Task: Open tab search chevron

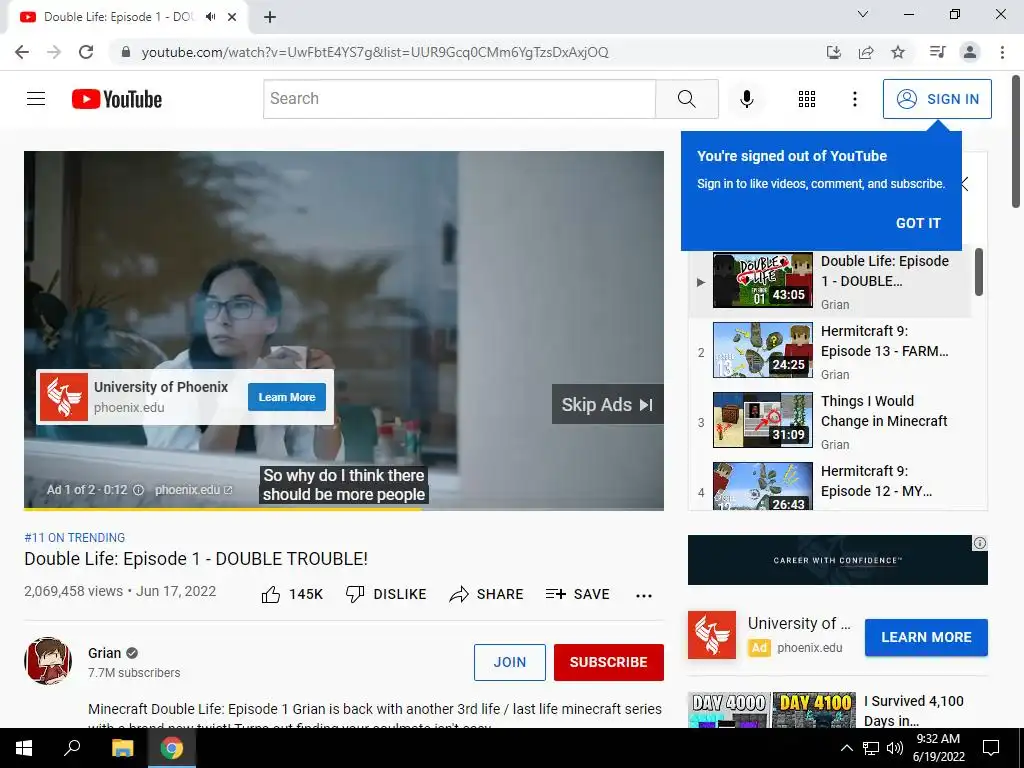Action: [x=863, y=14]
